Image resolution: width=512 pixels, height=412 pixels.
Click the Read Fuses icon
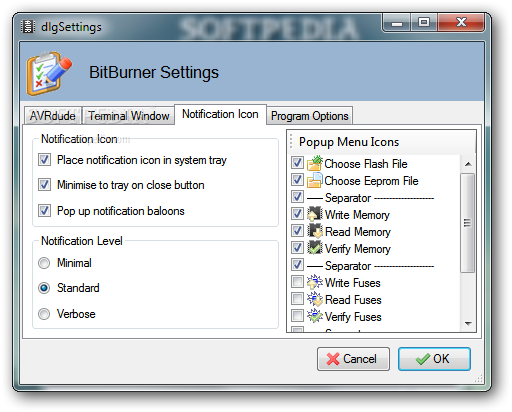click(x=315, y=299)
